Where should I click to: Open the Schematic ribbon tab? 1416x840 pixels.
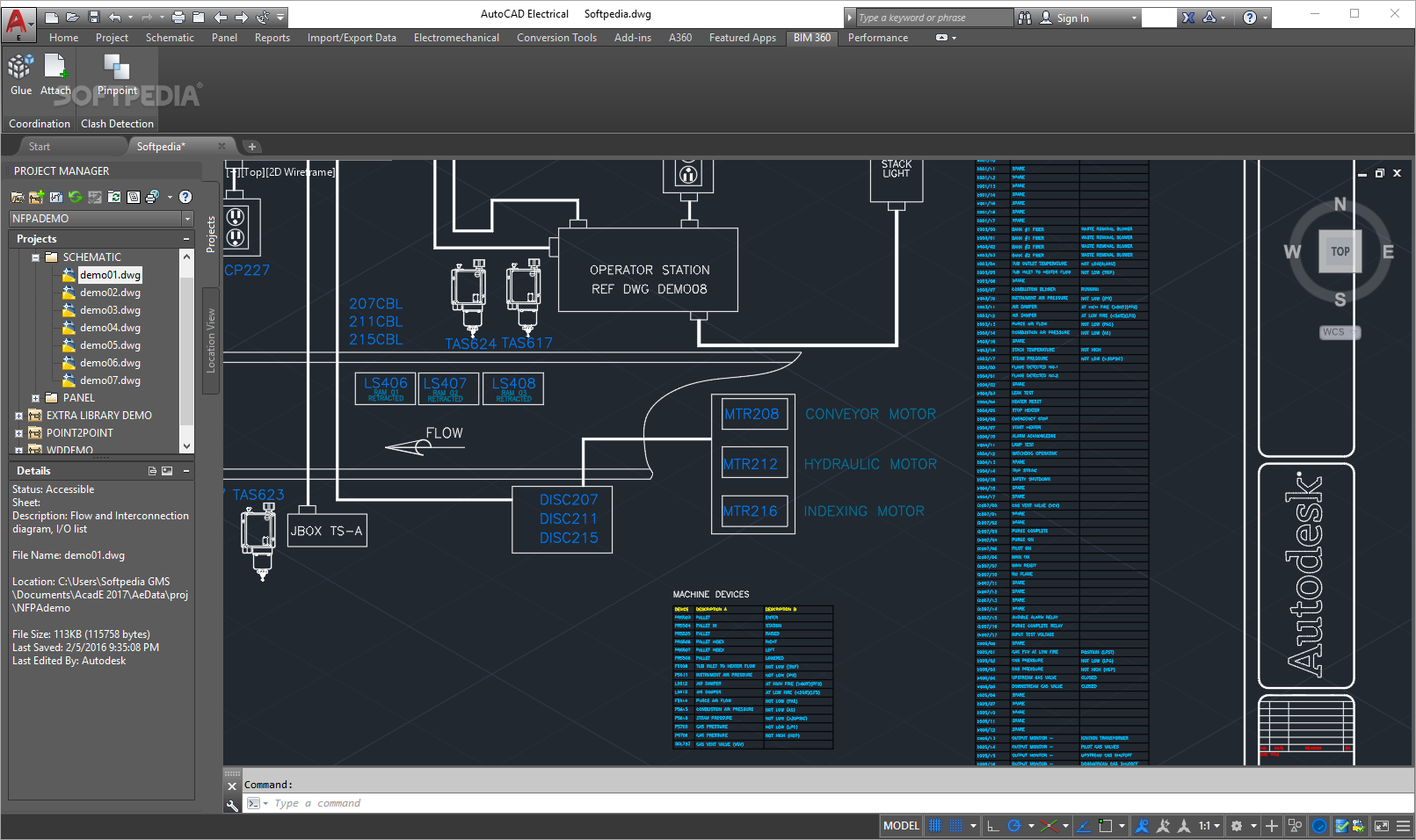point(170,38)
